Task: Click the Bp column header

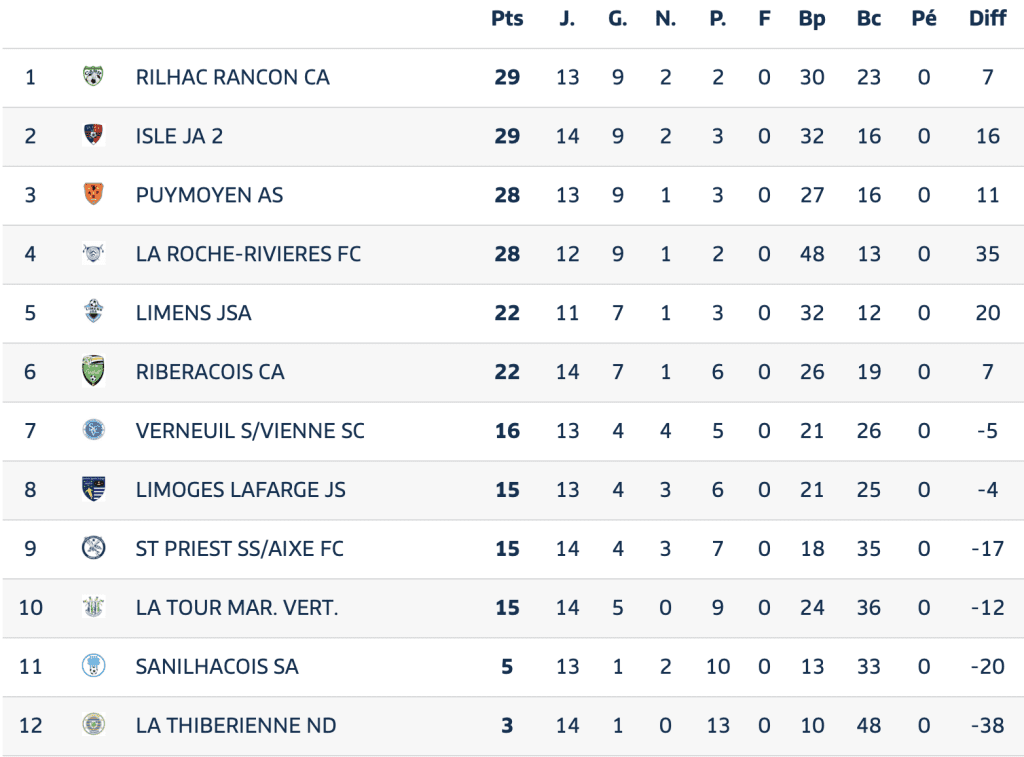Action: tap(812, 19)
